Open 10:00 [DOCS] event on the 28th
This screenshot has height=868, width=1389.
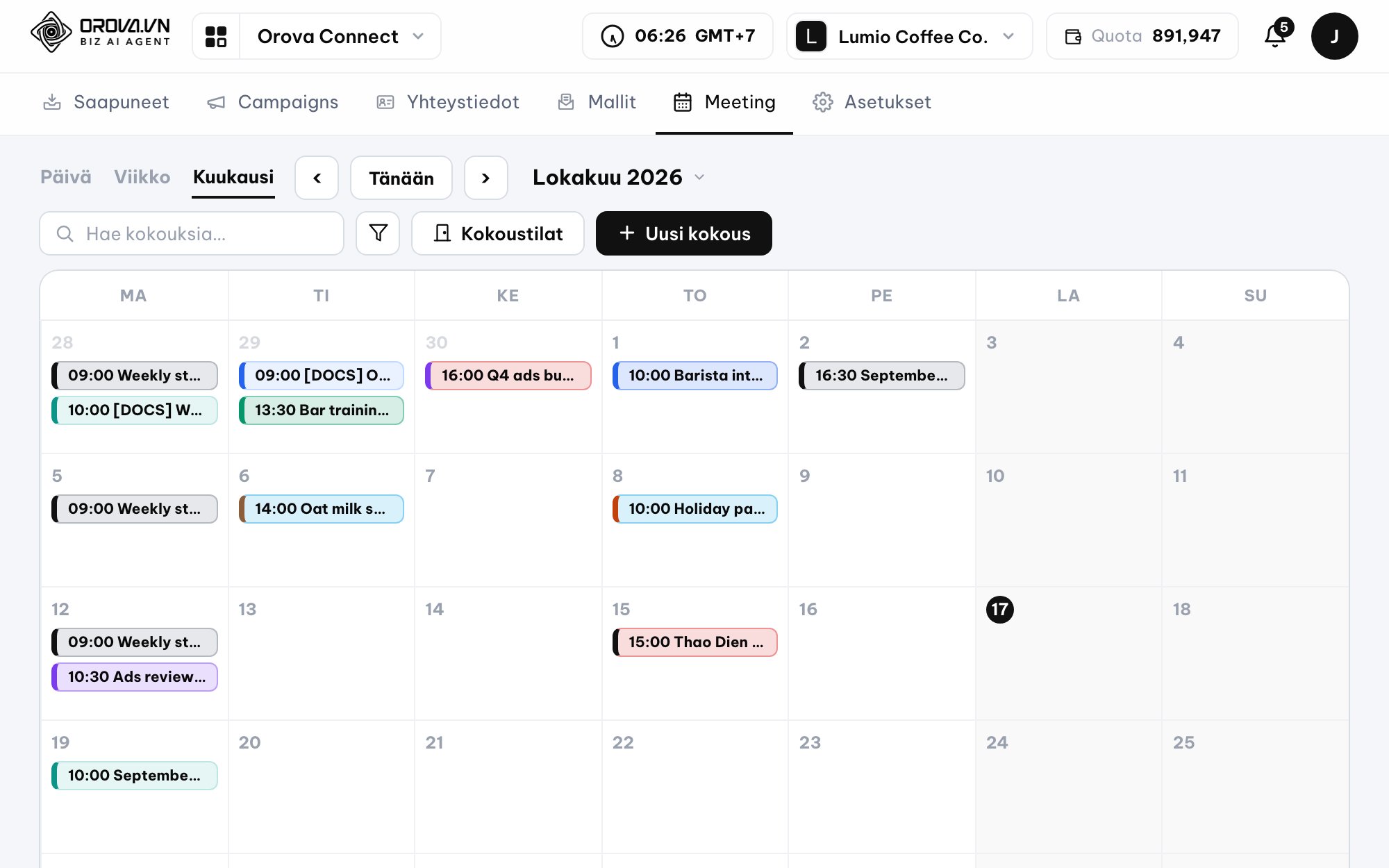pos(135,410)
